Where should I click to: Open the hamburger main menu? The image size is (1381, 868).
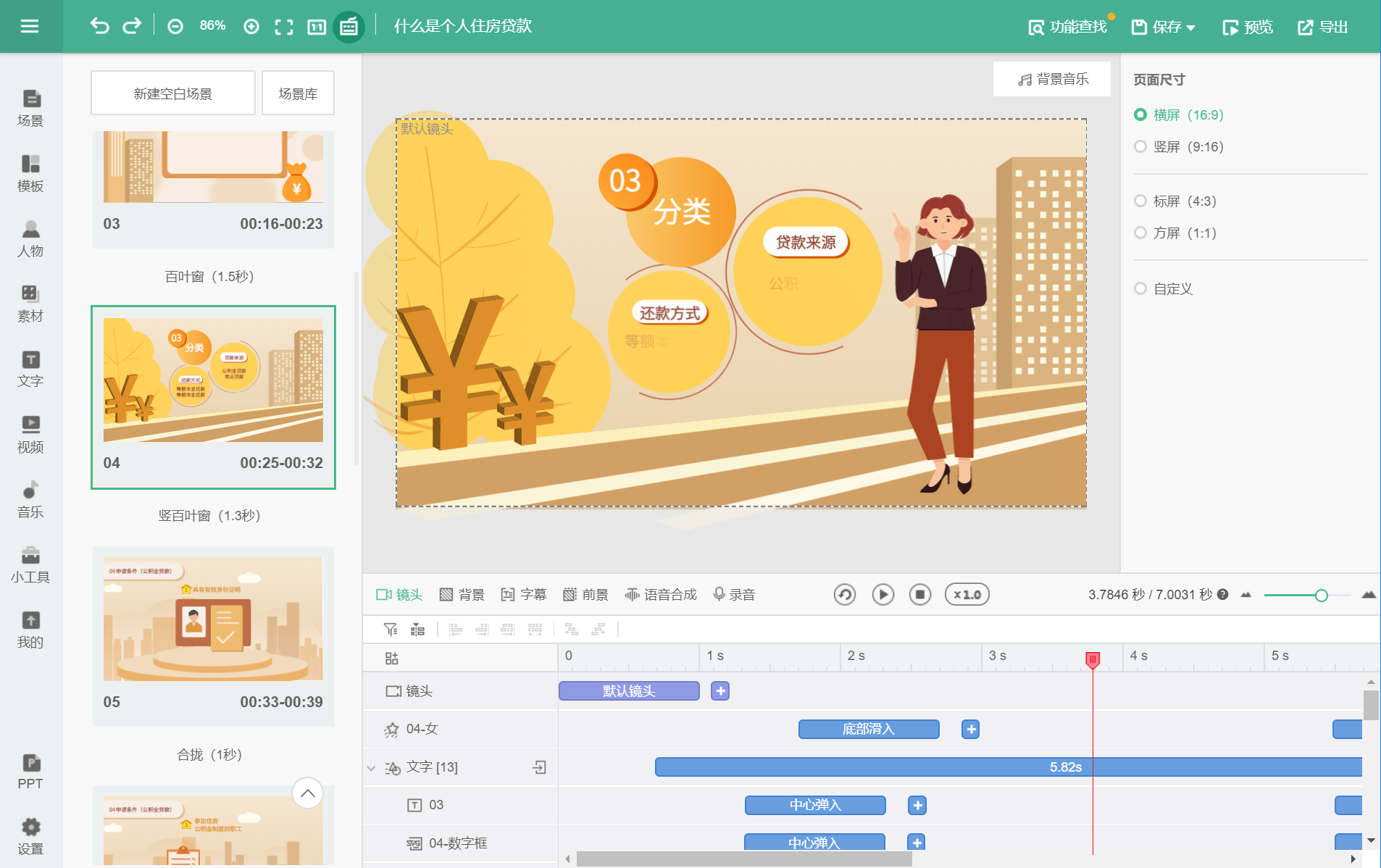[x=30, y=26]
